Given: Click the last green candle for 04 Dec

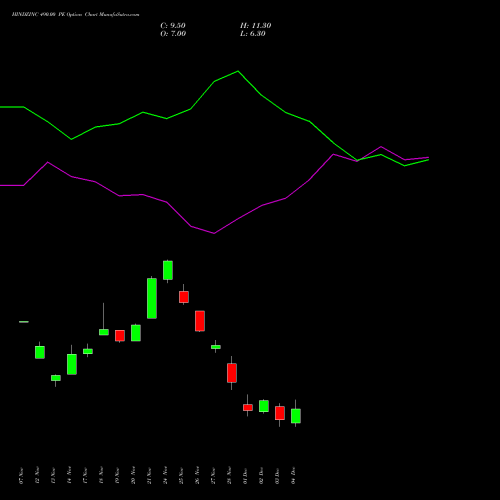Looking at the screenshot, I should [296, 416].
